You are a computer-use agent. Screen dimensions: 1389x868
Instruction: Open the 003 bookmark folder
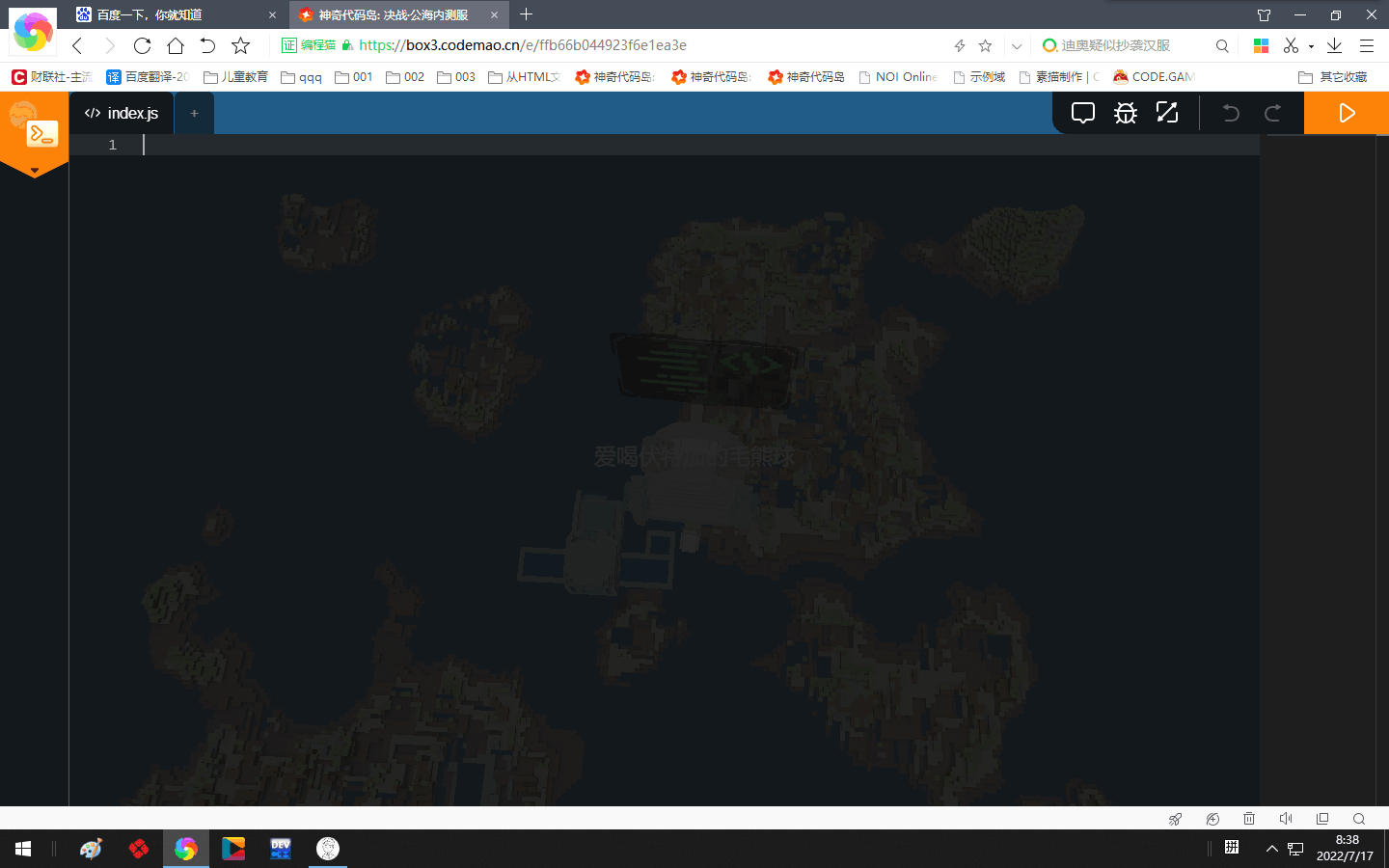click(456, 77)
